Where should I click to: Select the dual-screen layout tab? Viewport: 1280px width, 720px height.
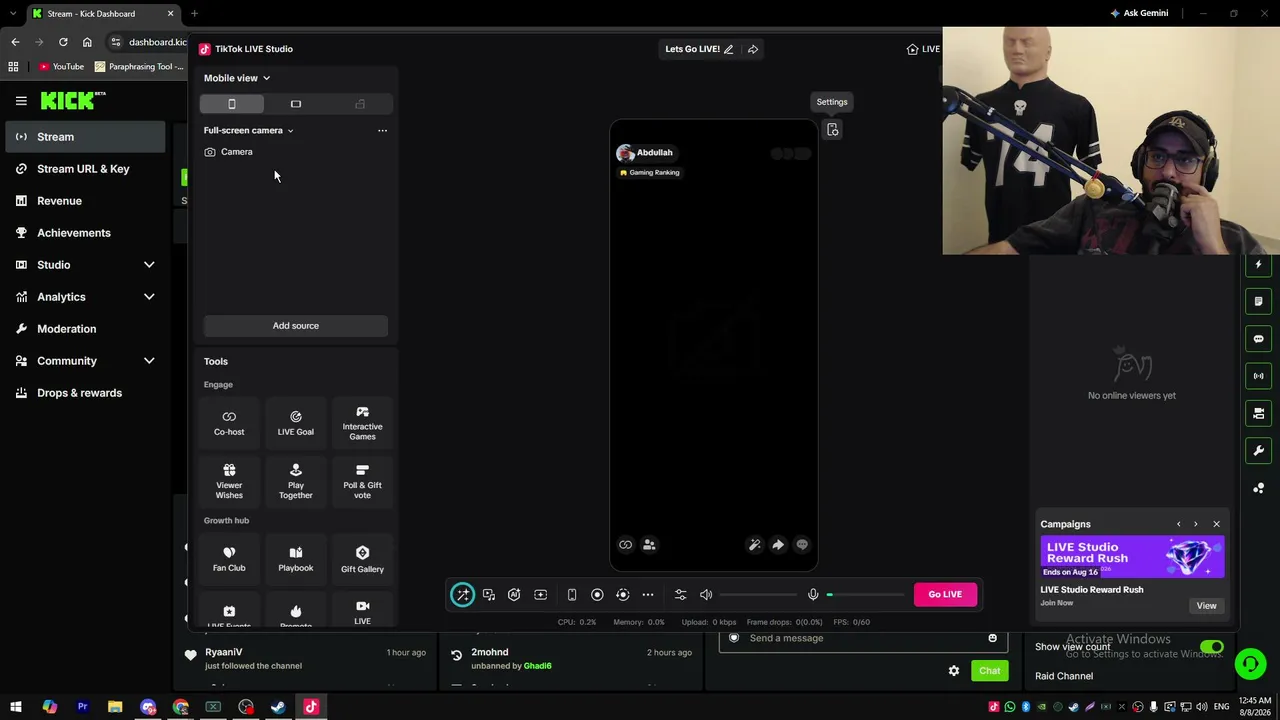(360, 104)
